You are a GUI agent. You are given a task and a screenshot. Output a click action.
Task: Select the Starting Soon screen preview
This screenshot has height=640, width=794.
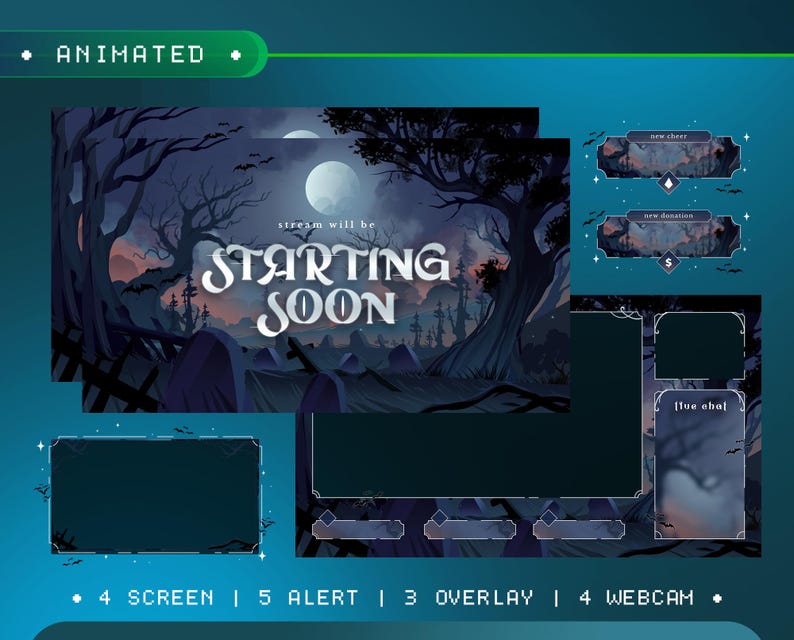click(326, 275)
